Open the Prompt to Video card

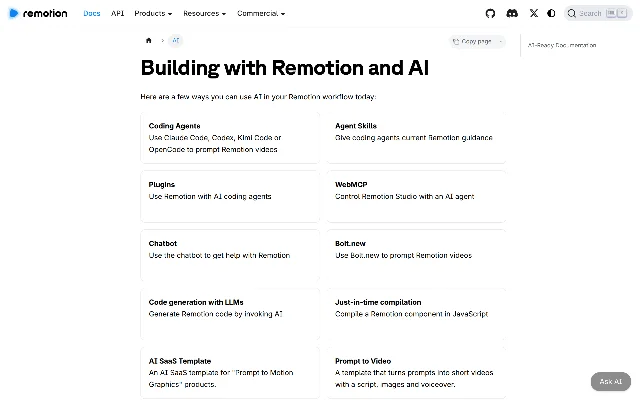416,373
